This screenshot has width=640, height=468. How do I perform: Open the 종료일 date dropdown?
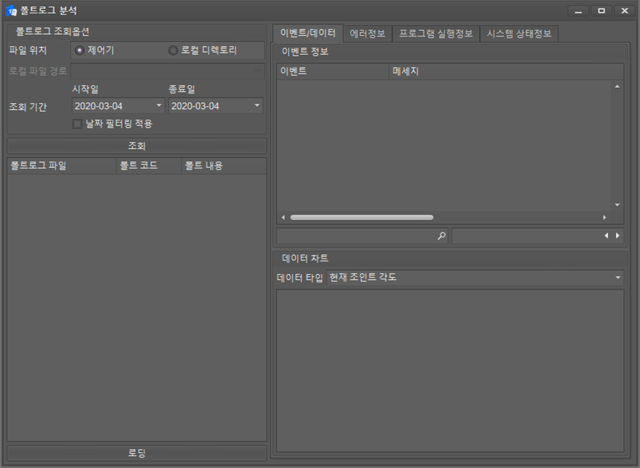(x=256, y=106)
